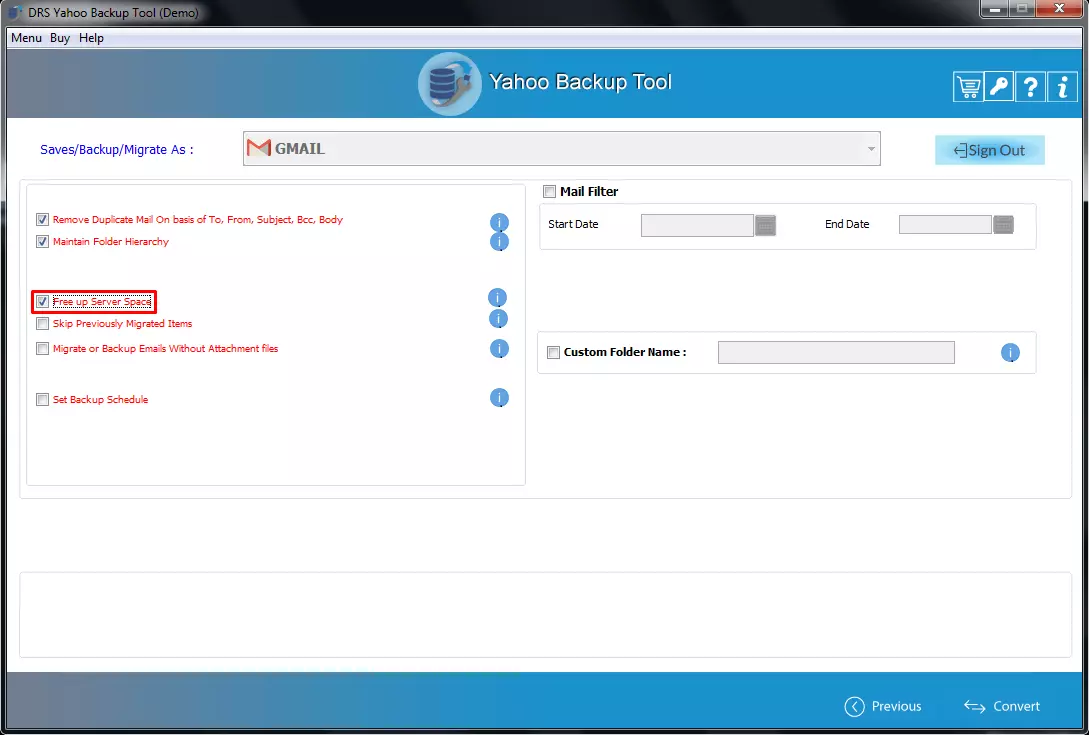The image size is (1089, 735).
Task: View info for Remove Duplicate Mail option
Action: pyautogui.click(x=499, y=222)
